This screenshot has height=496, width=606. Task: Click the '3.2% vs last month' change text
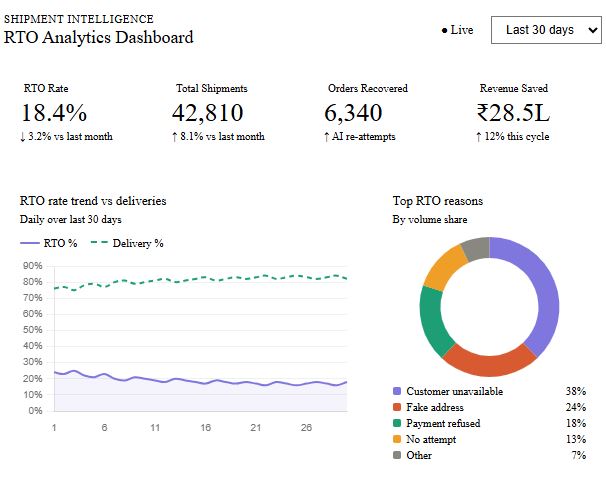point(66,136)
